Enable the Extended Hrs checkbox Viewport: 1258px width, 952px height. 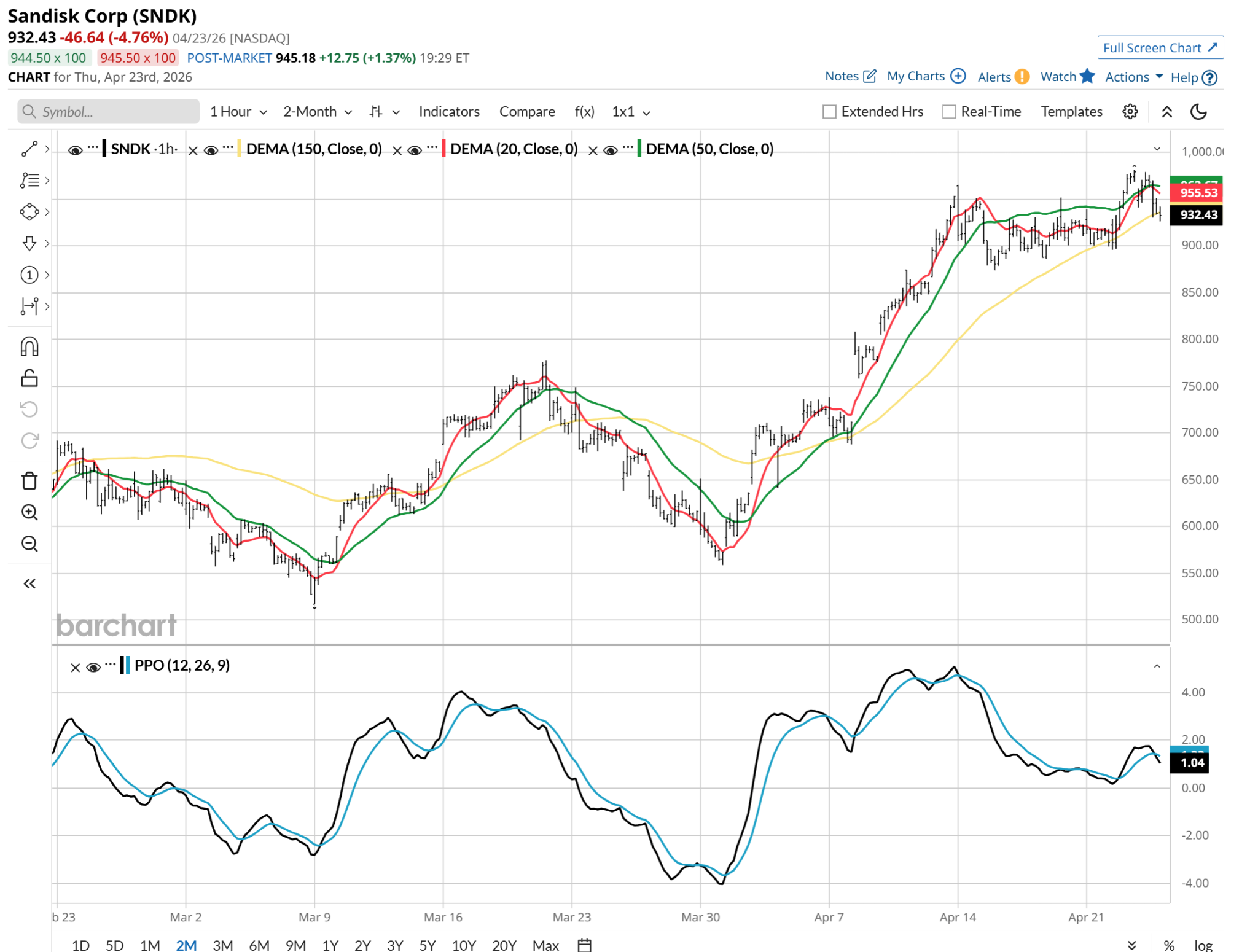(x=829, y=112)
